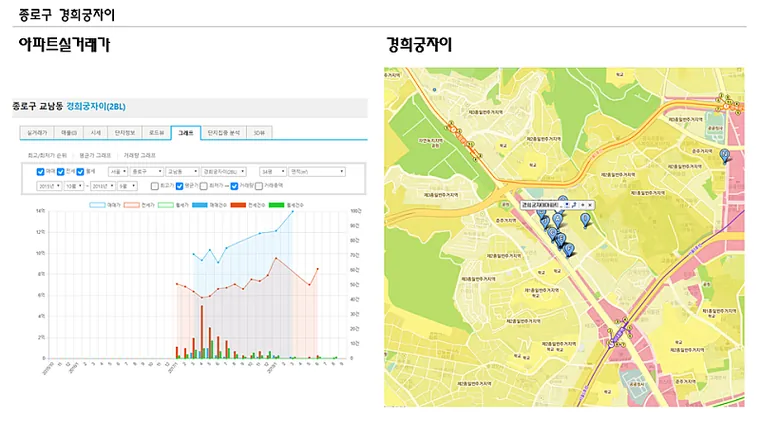Image resolution: width=760 pixels, height=428 pixels.
Task: Open 교남동 neighborhood dropdown
Action: click(x=182, y=172)
